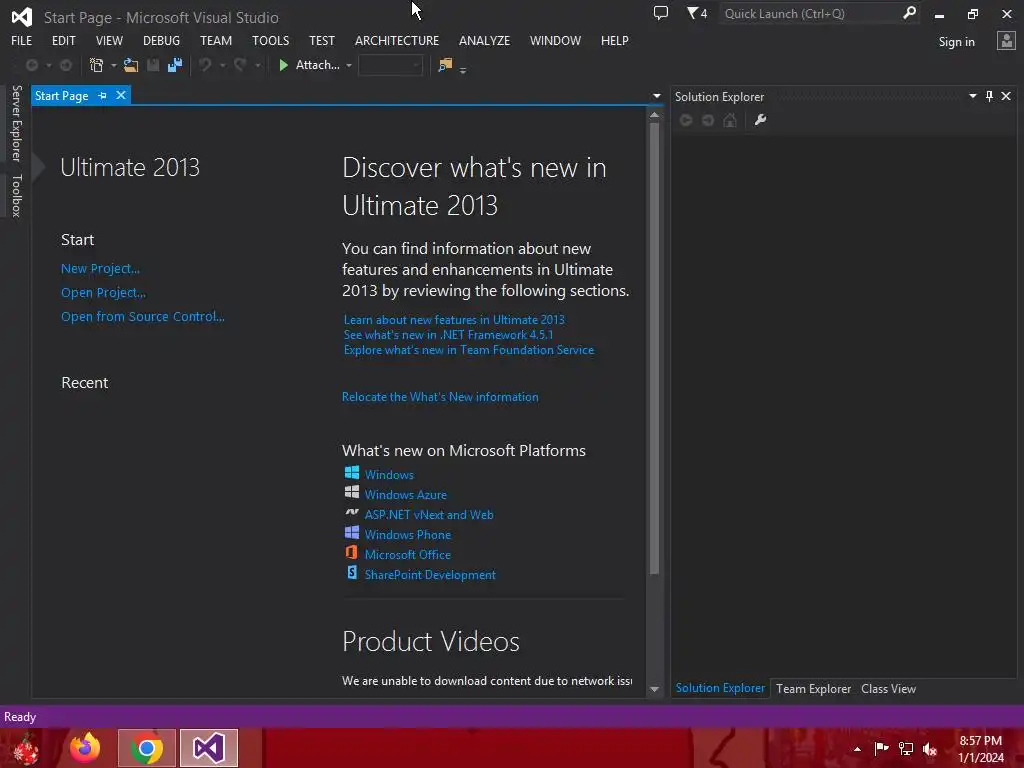Open Chrome from the taskbar
Viewport: 1024px width, 768px height.
(147, 748)
